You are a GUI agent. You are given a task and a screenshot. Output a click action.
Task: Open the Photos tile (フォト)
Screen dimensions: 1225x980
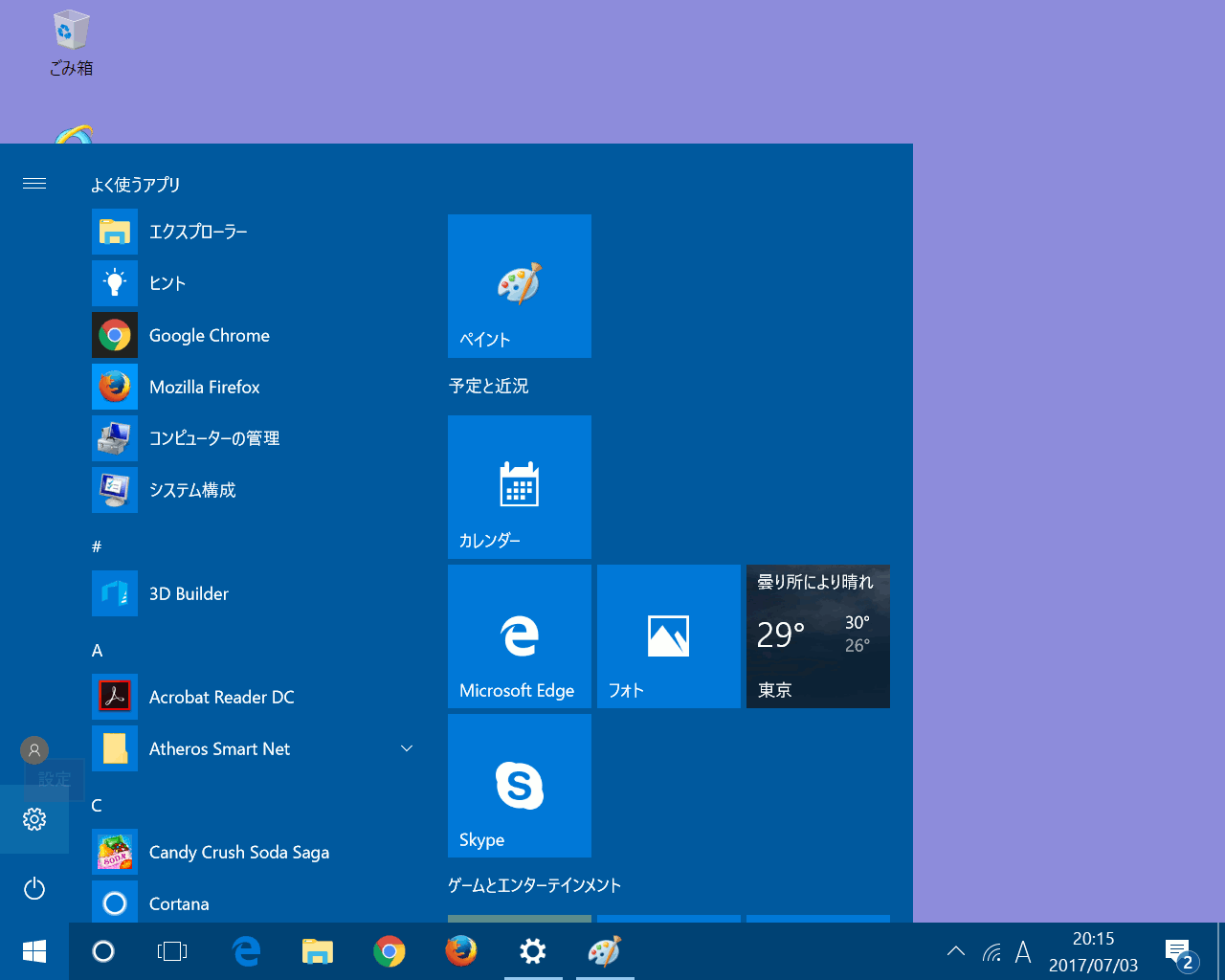[x=669, y=636]
